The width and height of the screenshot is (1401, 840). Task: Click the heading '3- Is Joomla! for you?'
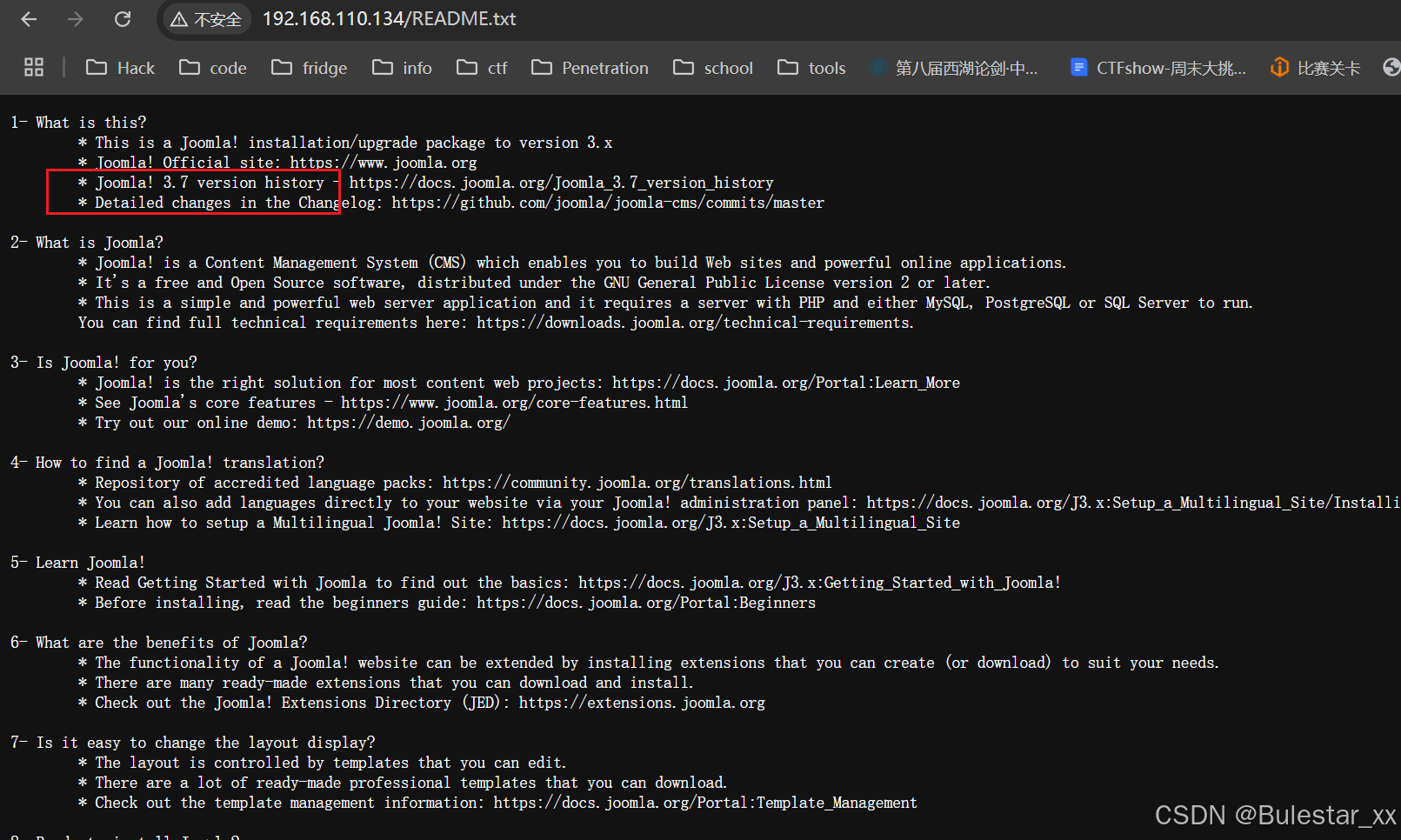103,363
